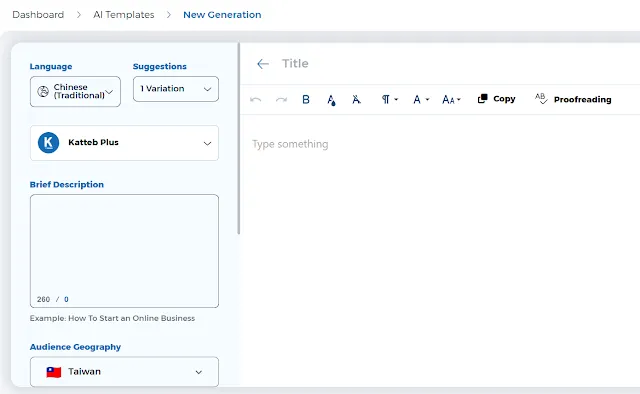This screenshot has width=640, height=394.
Task: Open the Language dropdown showing Chinese (Traditional)
Action: [x=75, y=91]
